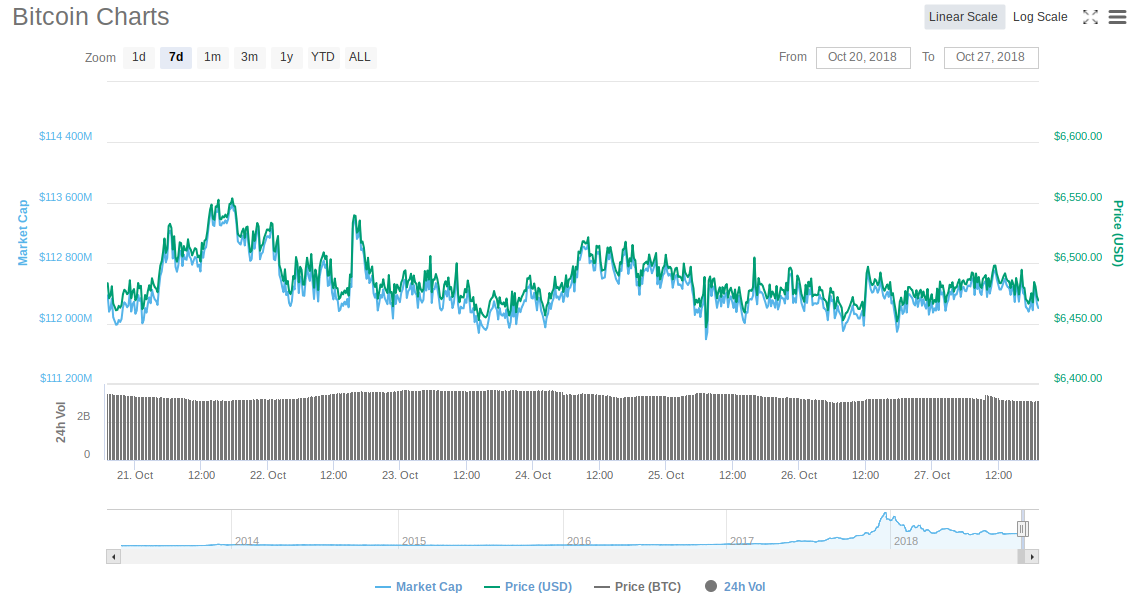Screen dimensions: 1133x600
Task: Click the $113 600M market cap label
Action: [x=66, y=197]
